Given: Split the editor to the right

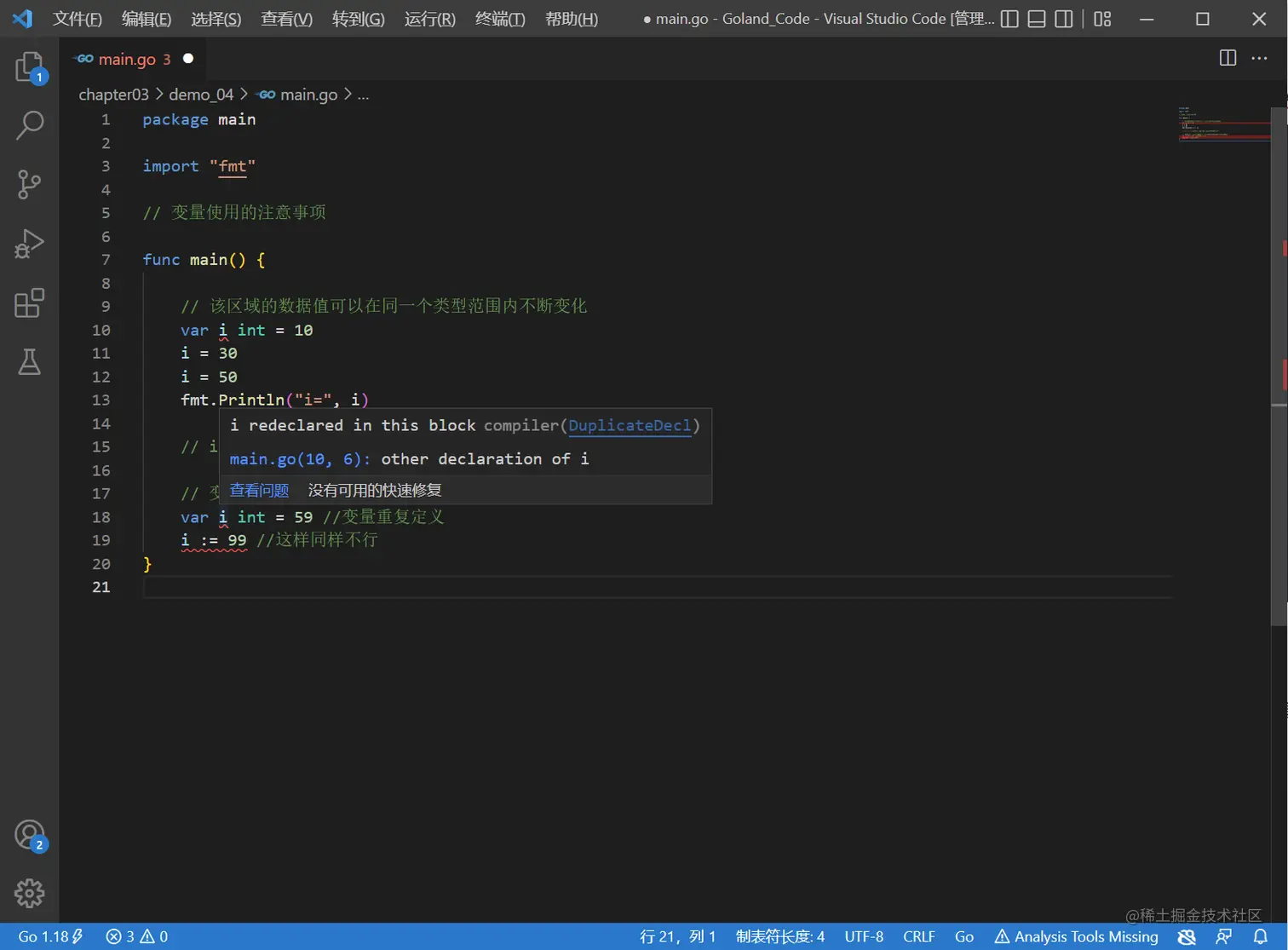Looking at the screenshot, I should (1228, 58).
